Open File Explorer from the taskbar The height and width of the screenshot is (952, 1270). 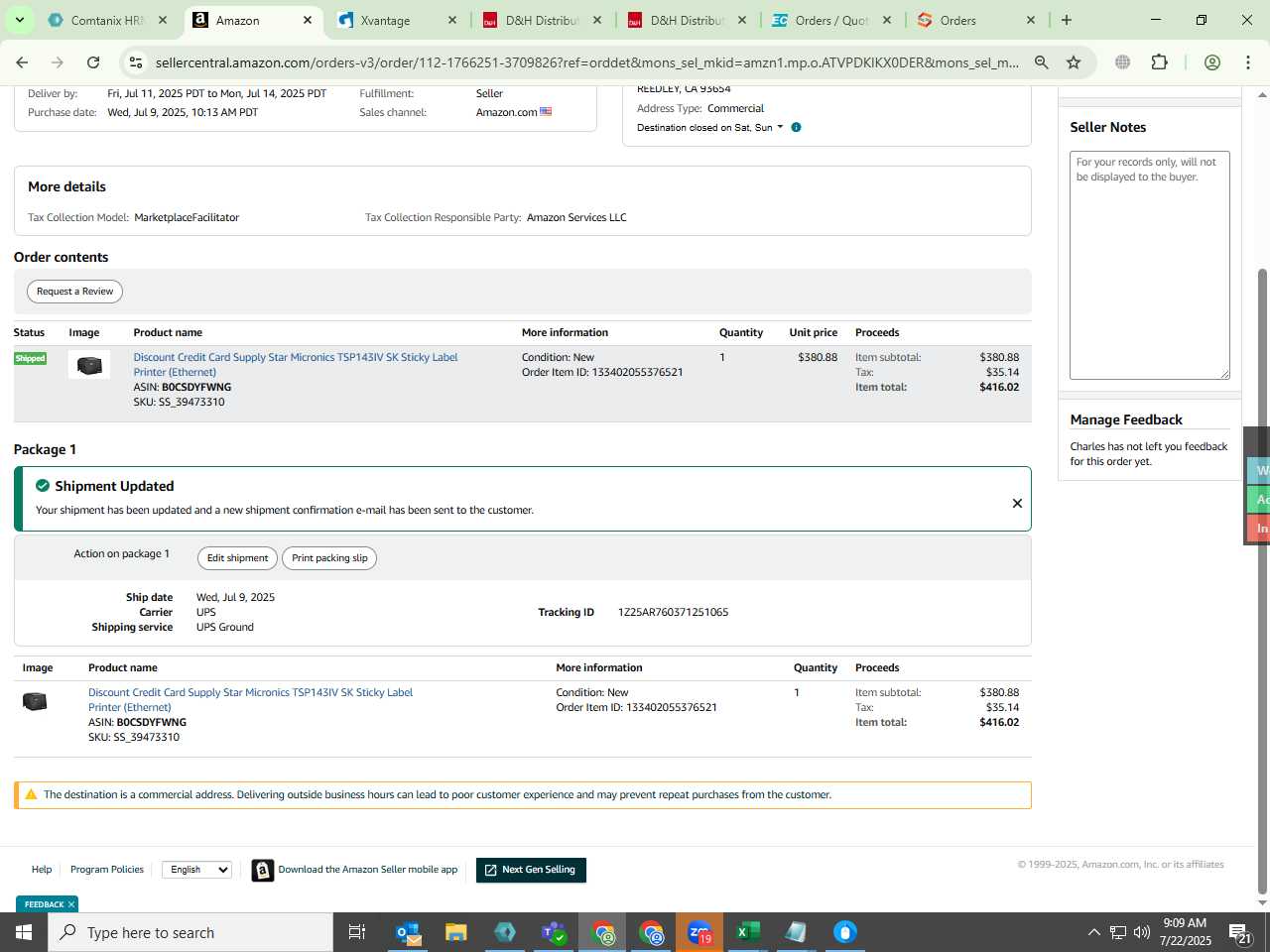456,932
